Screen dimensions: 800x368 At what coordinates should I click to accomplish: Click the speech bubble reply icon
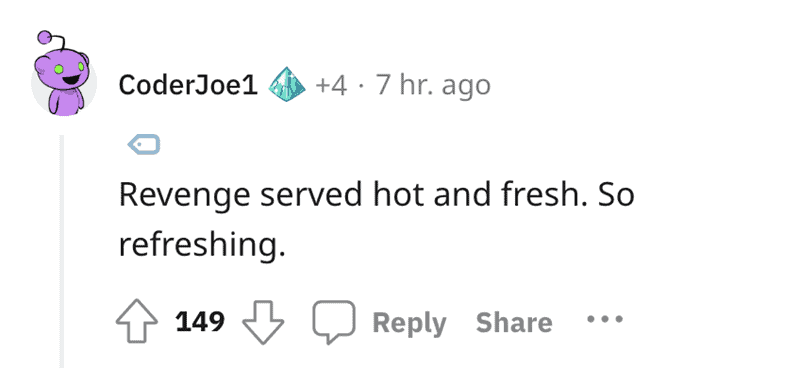click(x=334, y=322)
